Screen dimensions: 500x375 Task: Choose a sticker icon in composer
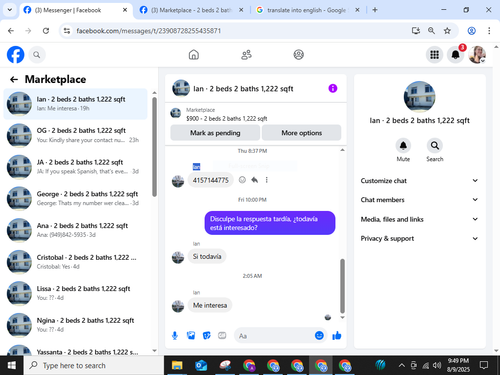click(207, 335)
